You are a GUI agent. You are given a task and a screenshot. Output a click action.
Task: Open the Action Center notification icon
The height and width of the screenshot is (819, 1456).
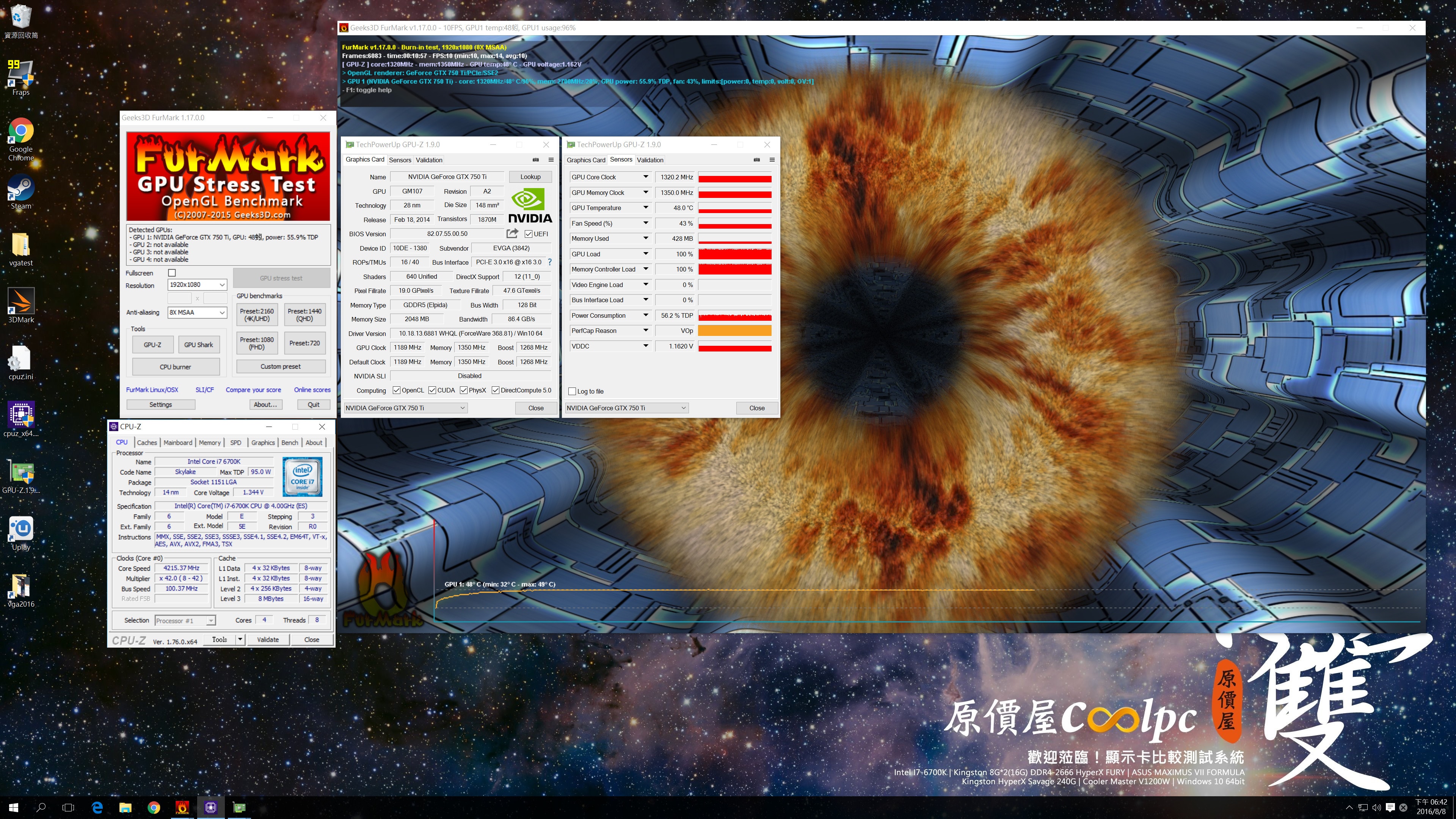coord(1390,808)
